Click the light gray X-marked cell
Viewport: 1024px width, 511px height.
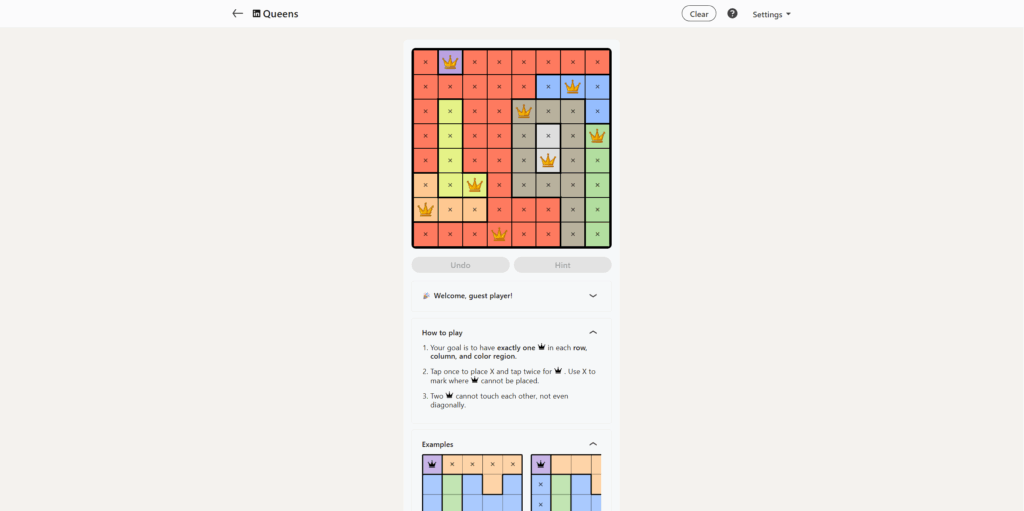click(x=548, y=136)
